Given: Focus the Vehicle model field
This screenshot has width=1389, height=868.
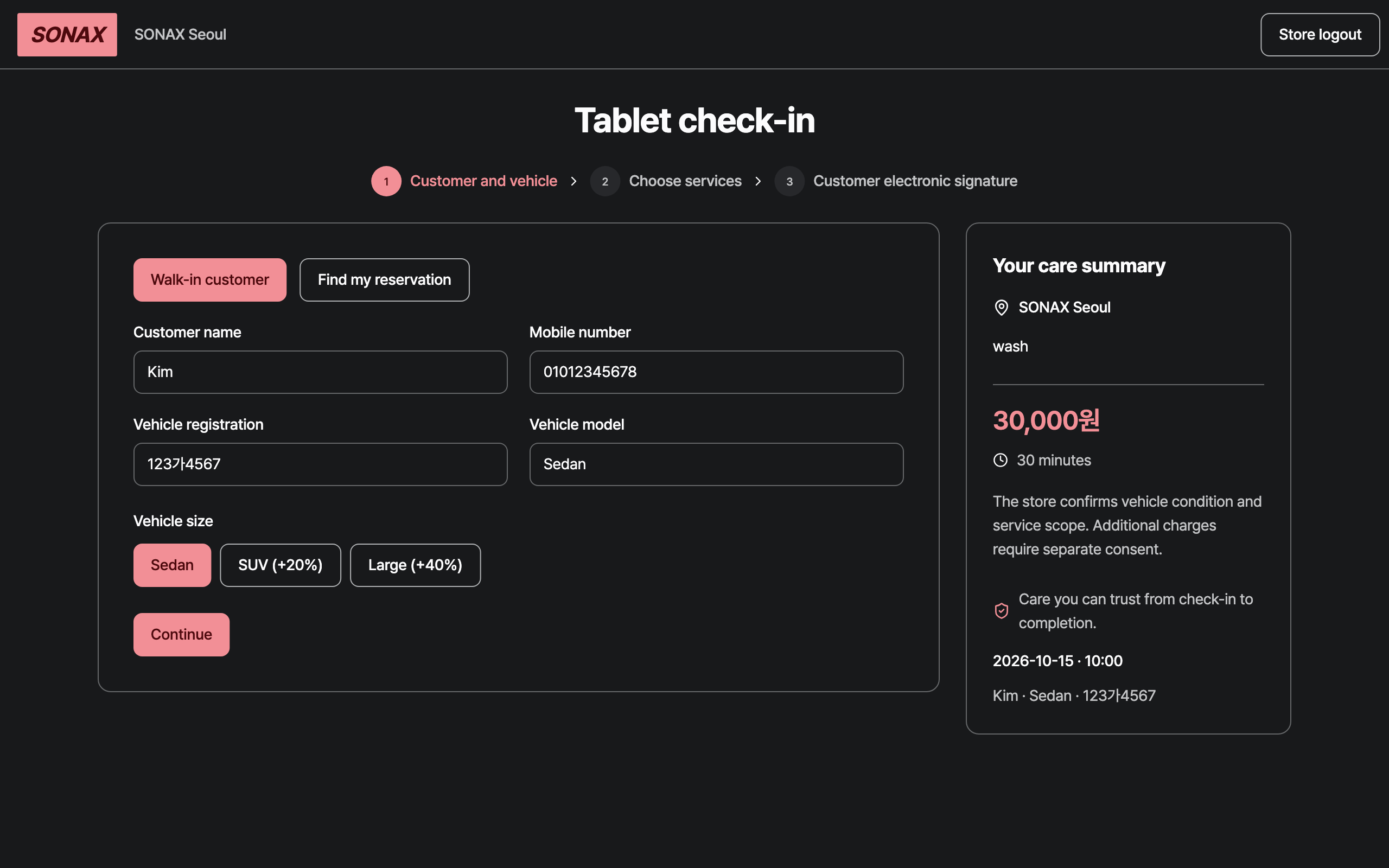Looking at the screenshot, I should 716,464.
